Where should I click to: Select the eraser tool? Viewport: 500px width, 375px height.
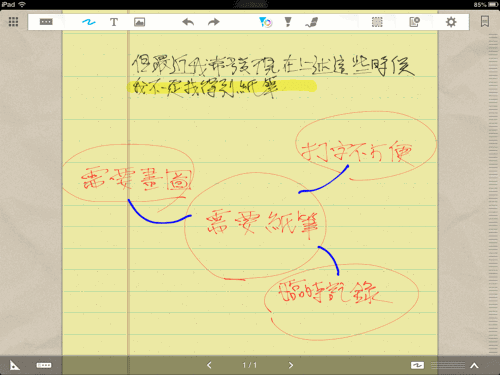pos(312,22)
